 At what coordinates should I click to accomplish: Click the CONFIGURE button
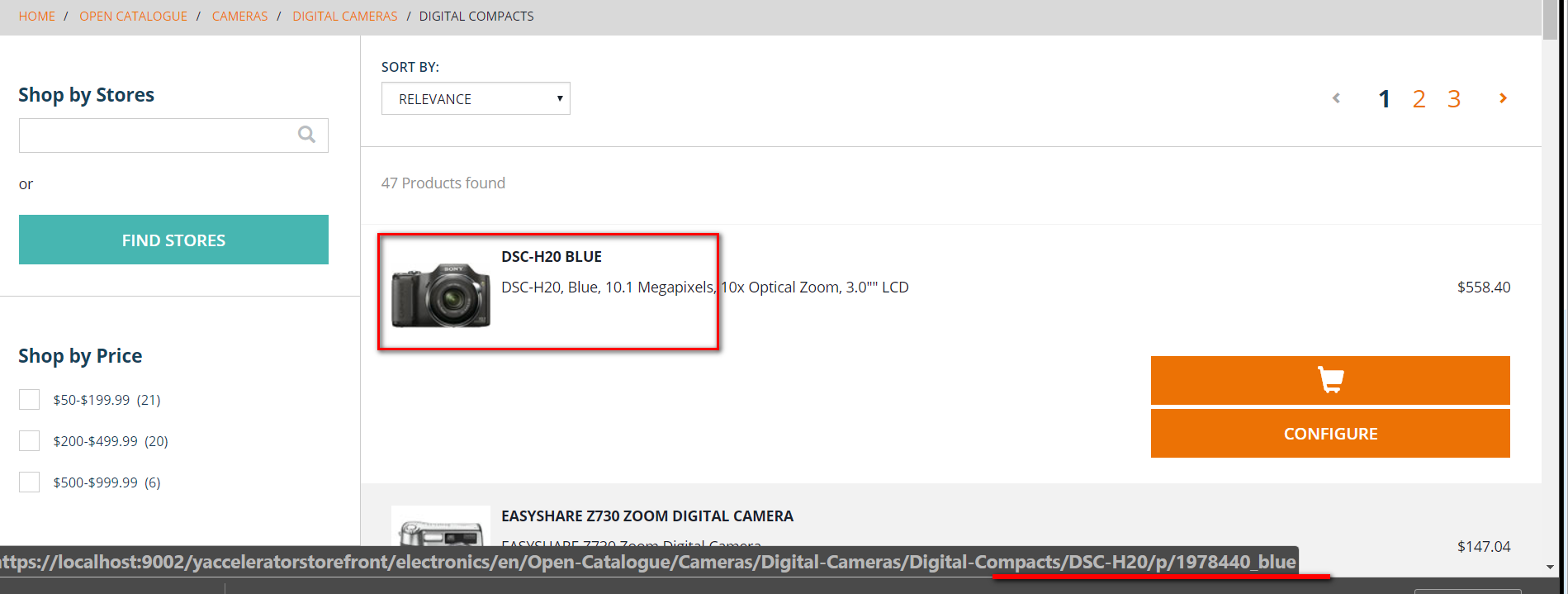[1330, 434]
